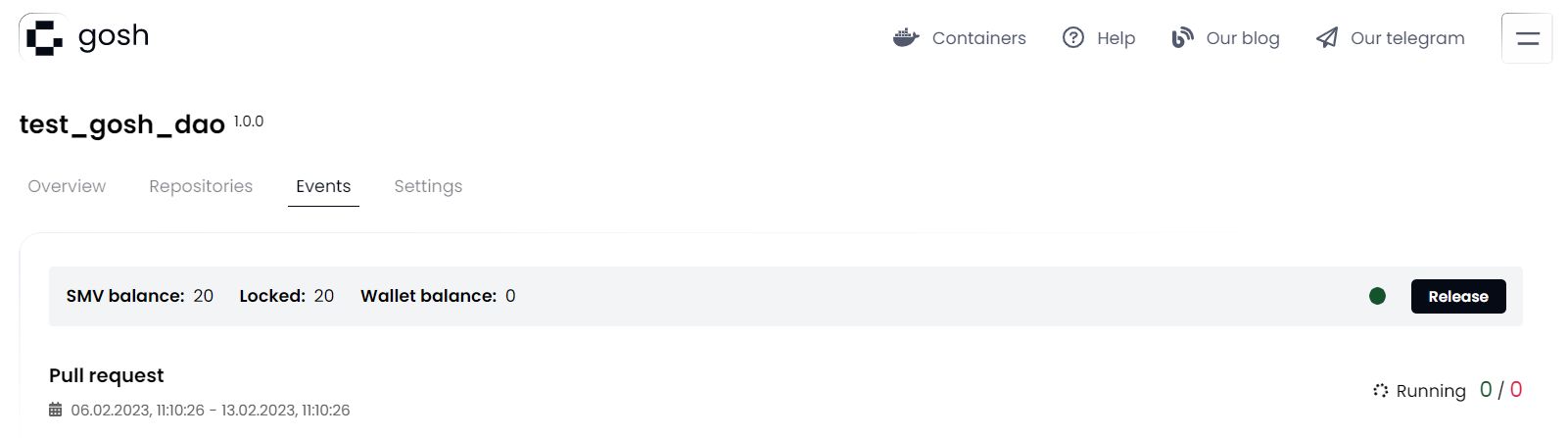
Task: Open the Our telegram link
Action: [x=1407, y=38]
